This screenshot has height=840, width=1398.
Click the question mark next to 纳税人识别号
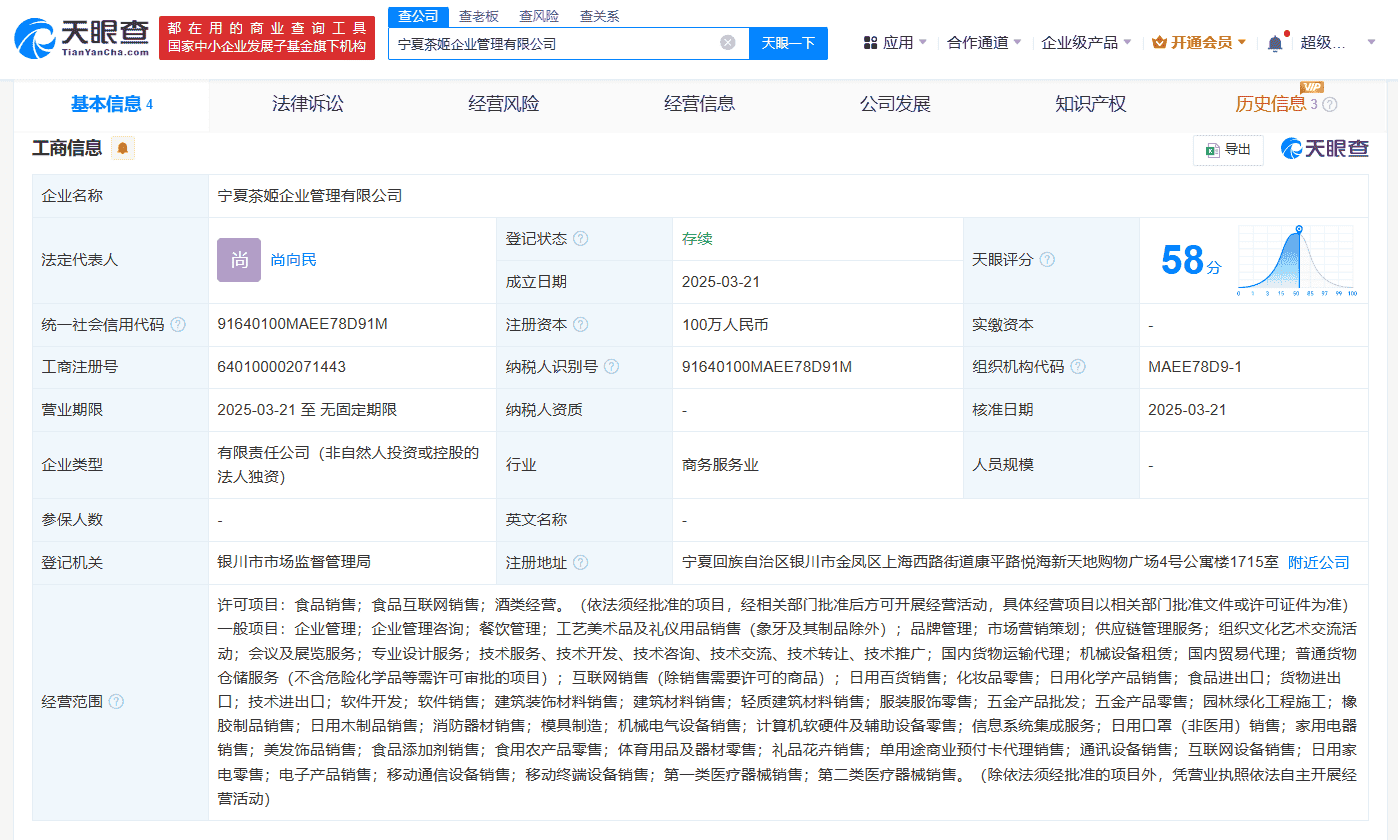coord(612,367)
